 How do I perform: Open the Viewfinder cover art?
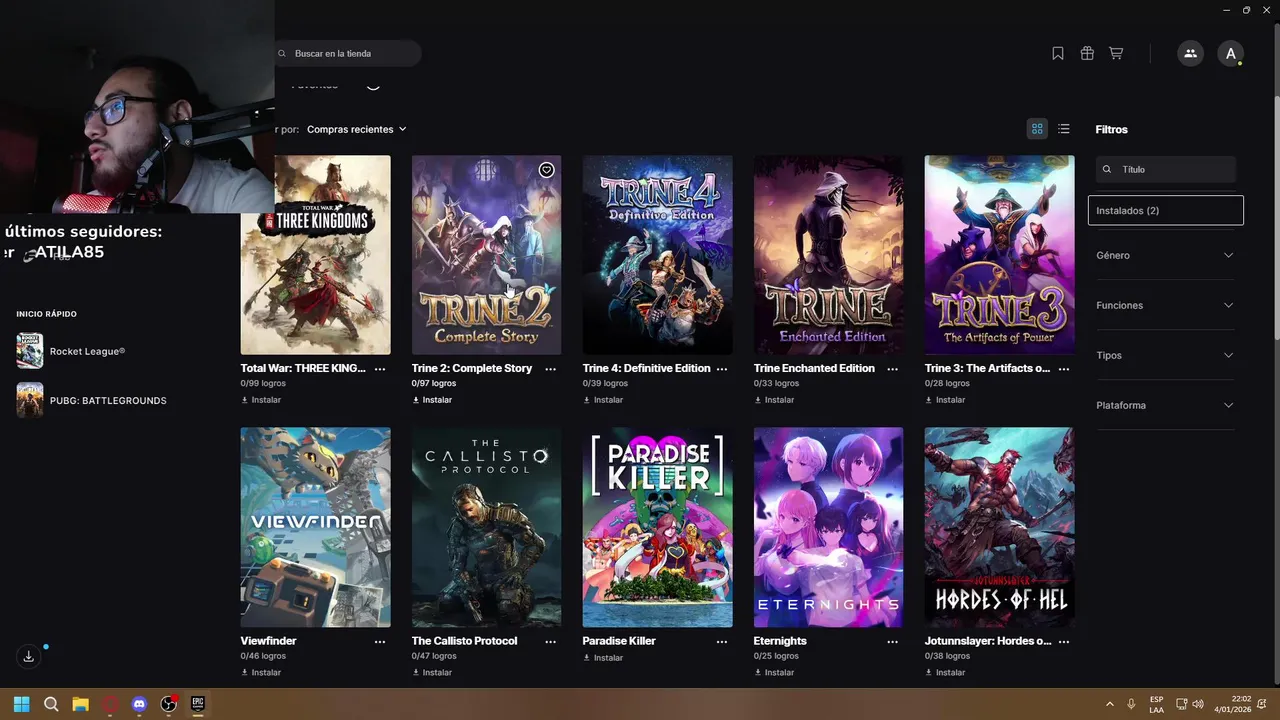316,528
